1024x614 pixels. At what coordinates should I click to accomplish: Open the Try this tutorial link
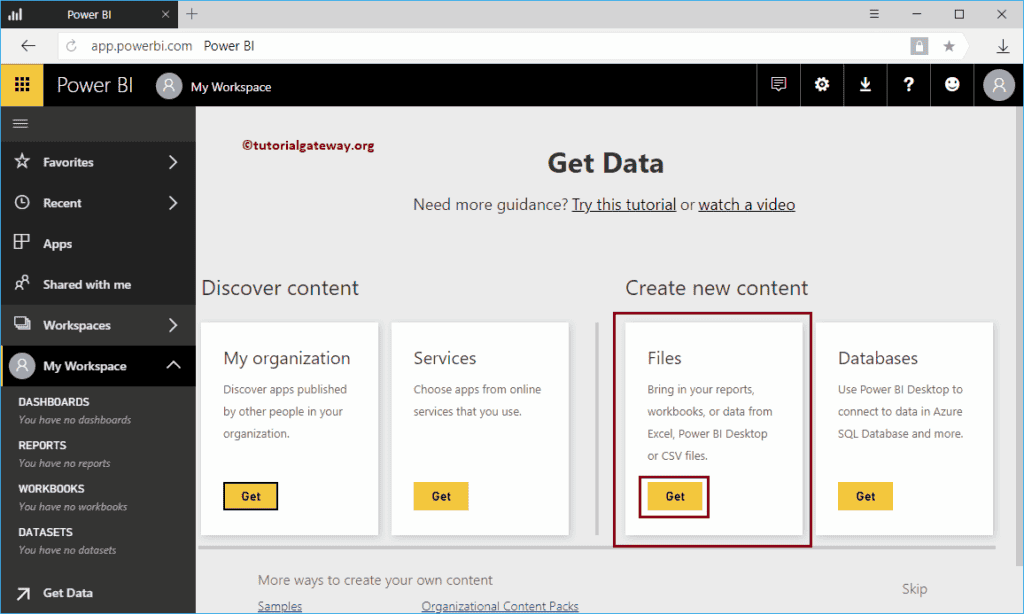[623, 204]
